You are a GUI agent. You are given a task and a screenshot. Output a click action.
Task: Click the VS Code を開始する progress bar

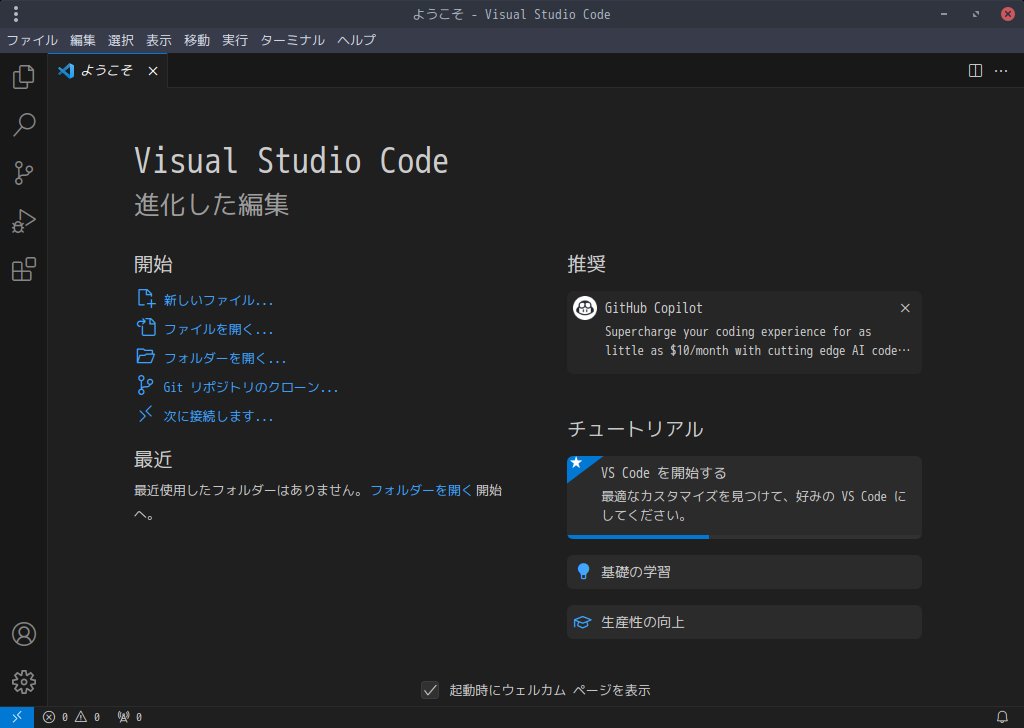(744, 537)
